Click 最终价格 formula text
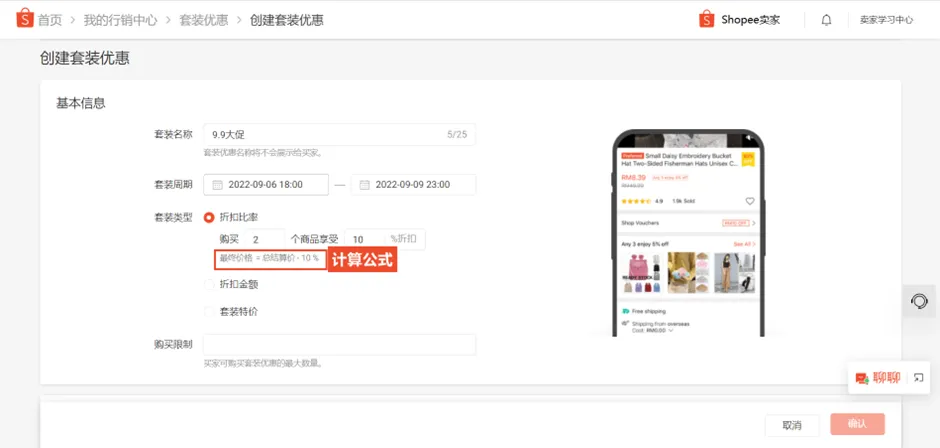 coord(269,258)
